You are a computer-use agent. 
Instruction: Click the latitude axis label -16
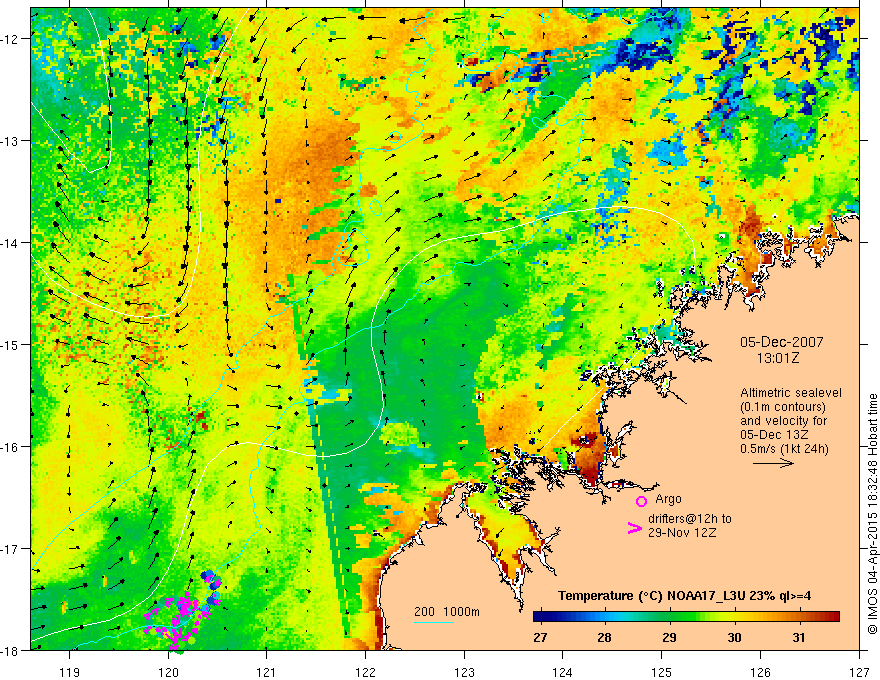[10, 447]
